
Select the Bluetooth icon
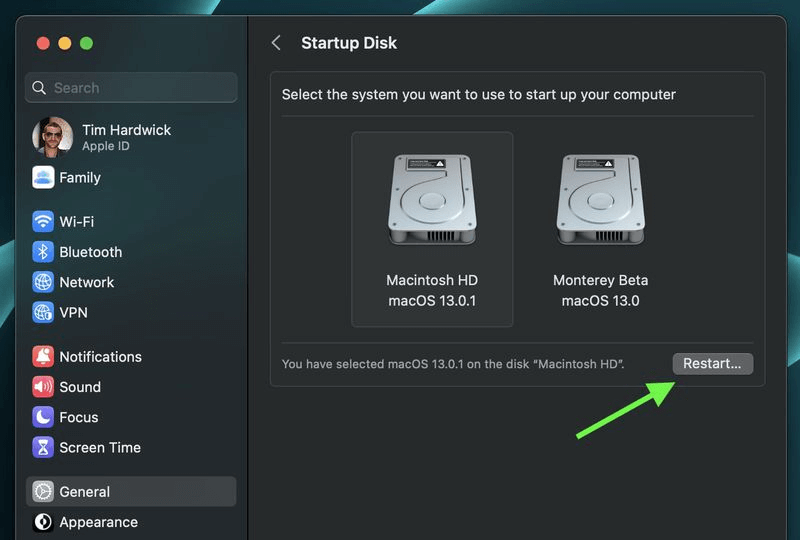pos(43,252)
